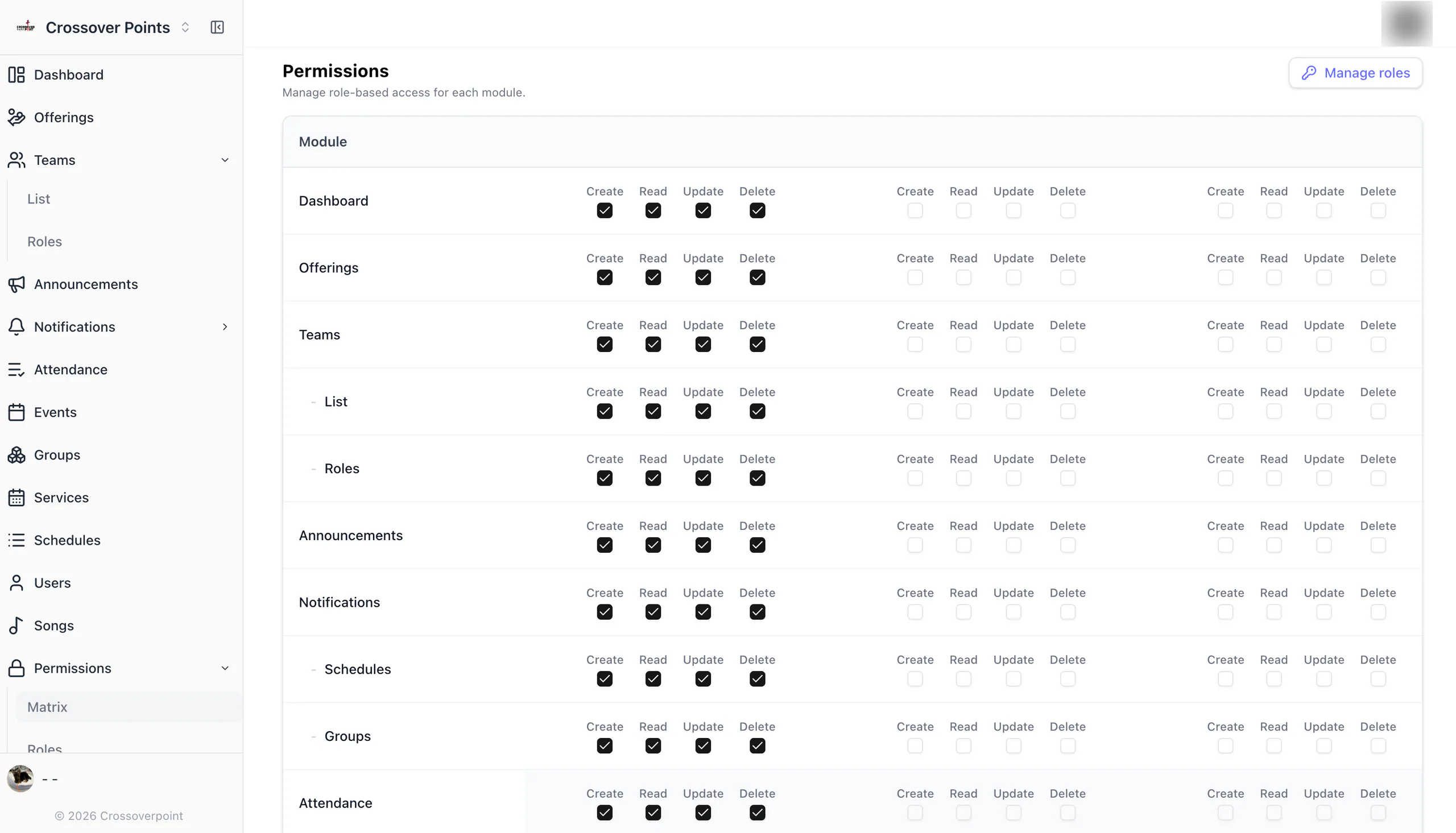The width and height of the screenshot is (1456, 833).
Task: Click the Songs music note icon
Action: pyautogui.click(x=16, y=625)
